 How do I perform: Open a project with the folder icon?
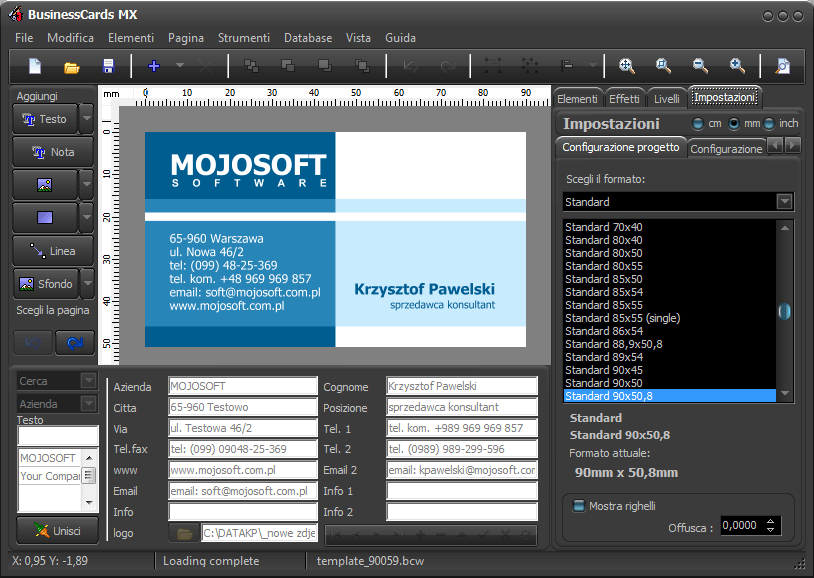tap(72, 67)
